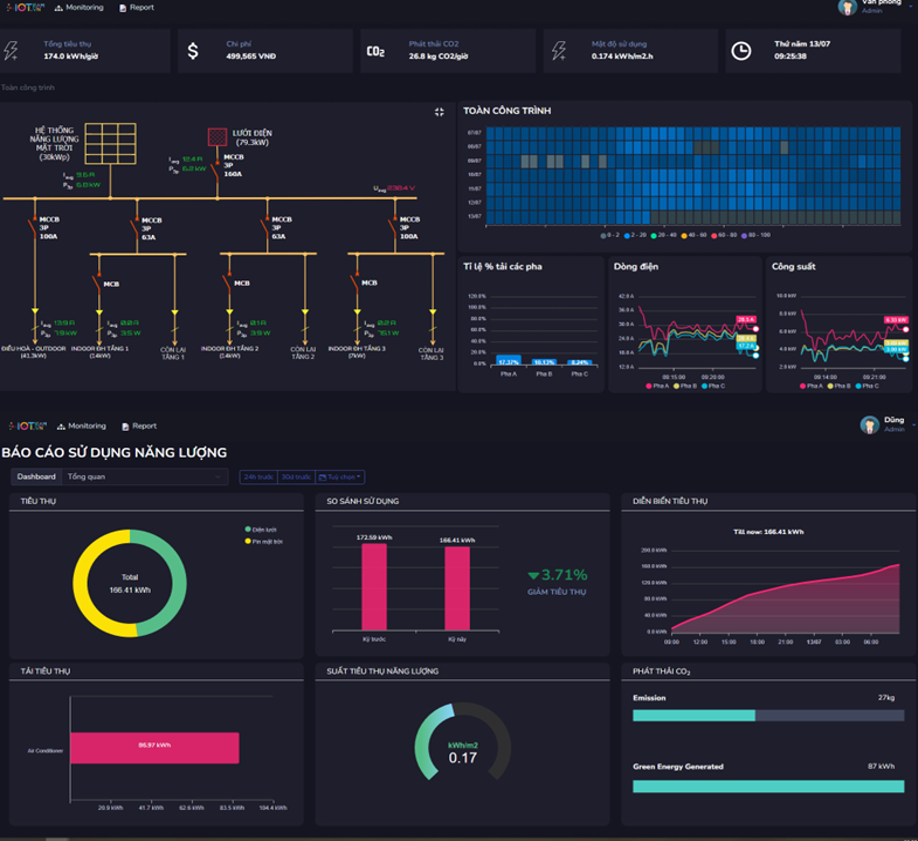Expand the Tuỳ chọn date range dropdown

point(340,477)
